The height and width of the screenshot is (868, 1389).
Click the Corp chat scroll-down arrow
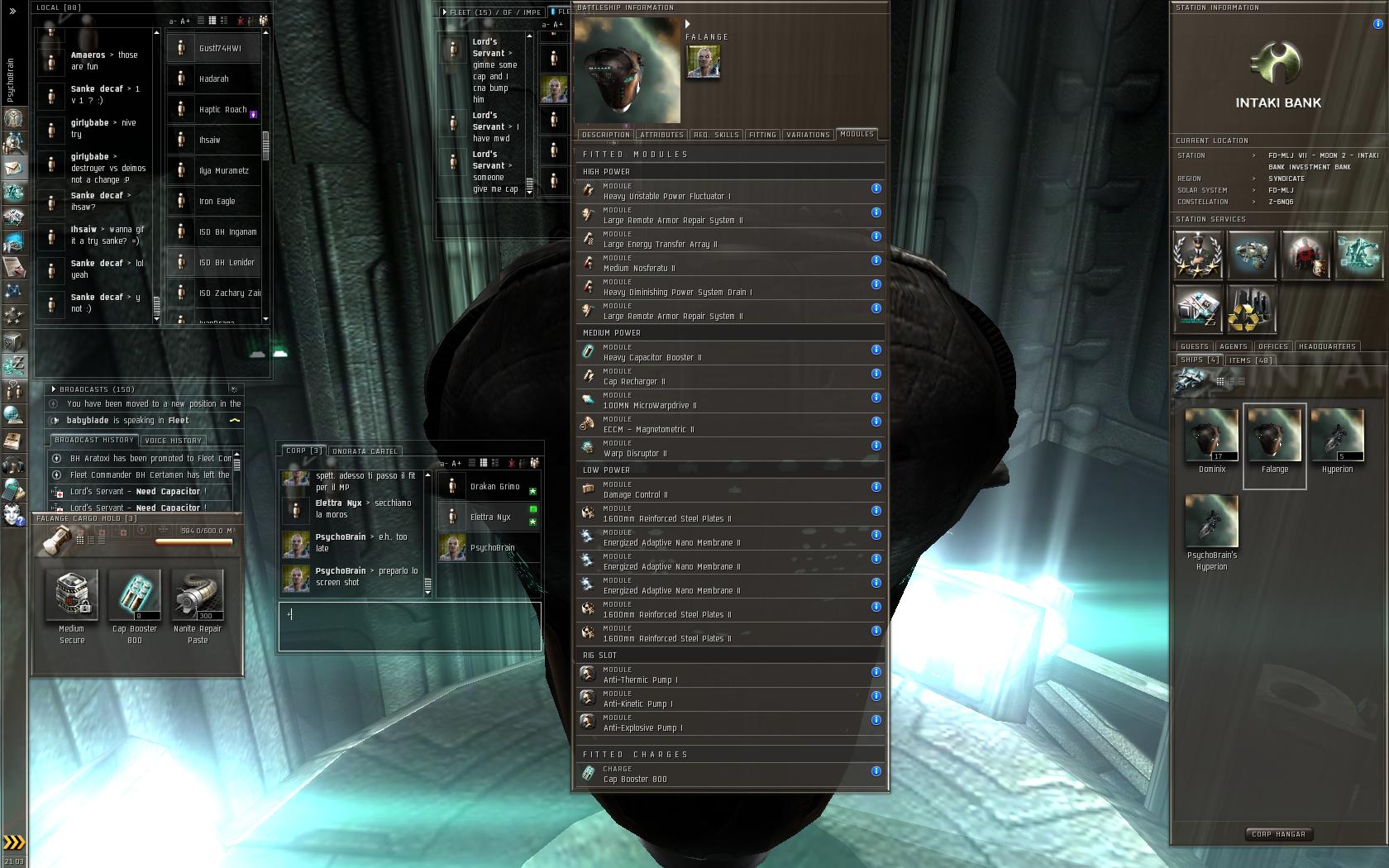point(427,592)
